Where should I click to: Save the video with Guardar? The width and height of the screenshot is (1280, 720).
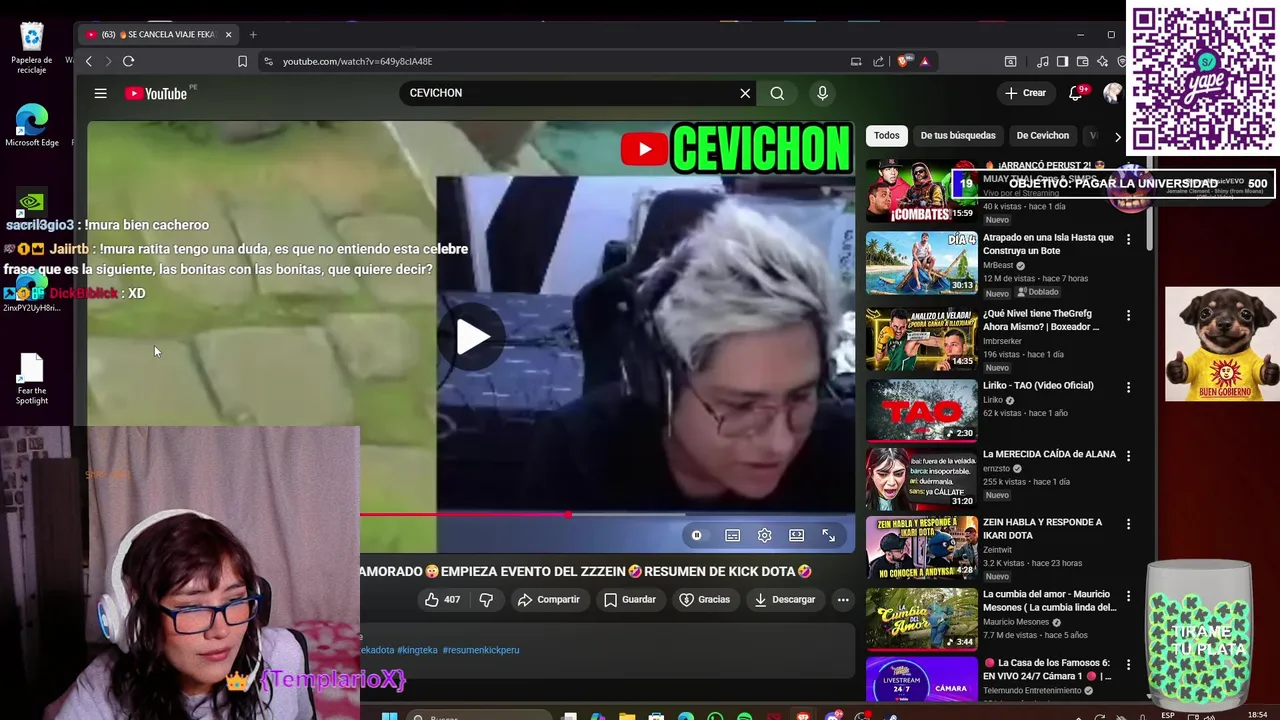630,600
